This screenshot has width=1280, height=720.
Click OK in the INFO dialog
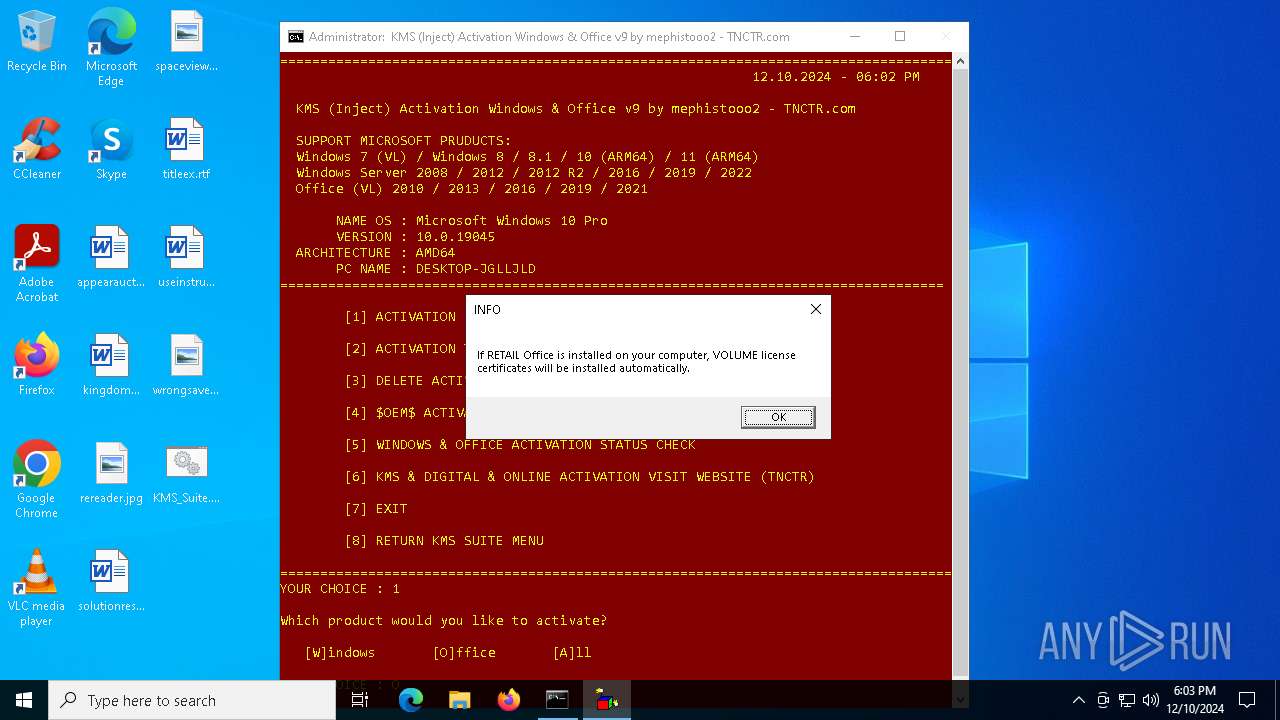coord(778,417)
